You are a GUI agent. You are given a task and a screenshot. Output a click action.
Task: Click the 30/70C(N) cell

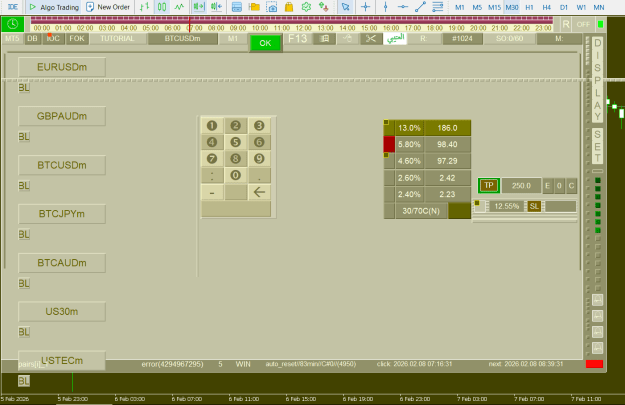(421, 211)
